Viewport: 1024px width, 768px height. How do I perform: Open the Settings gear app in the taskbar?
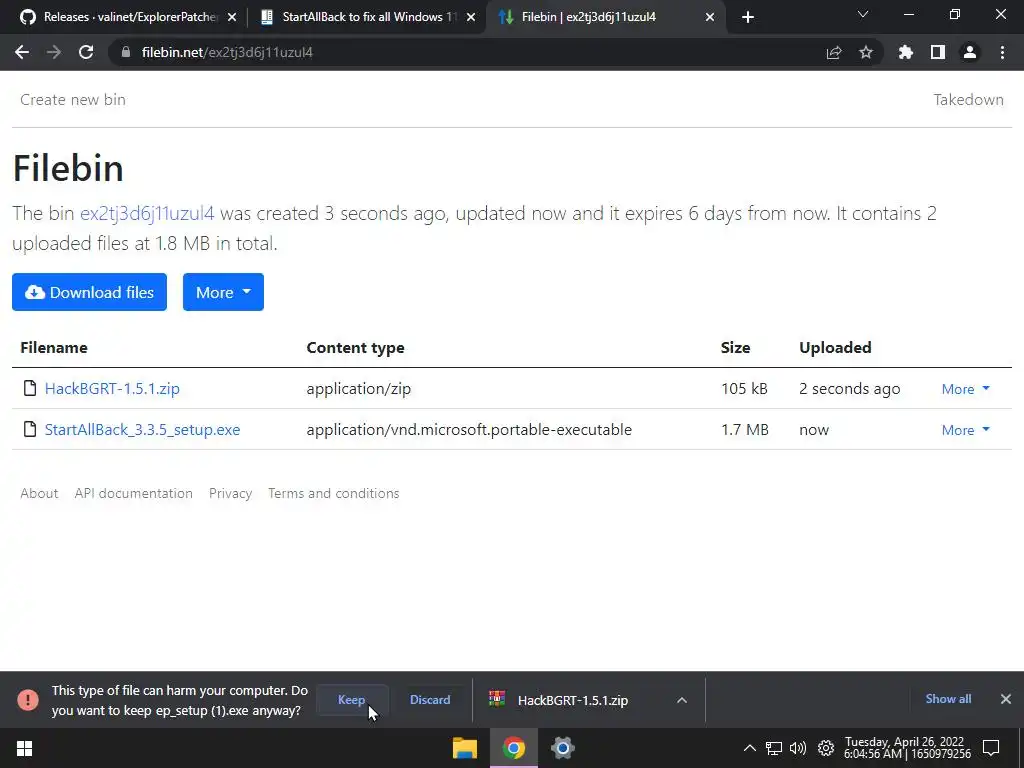pos(562,748)
